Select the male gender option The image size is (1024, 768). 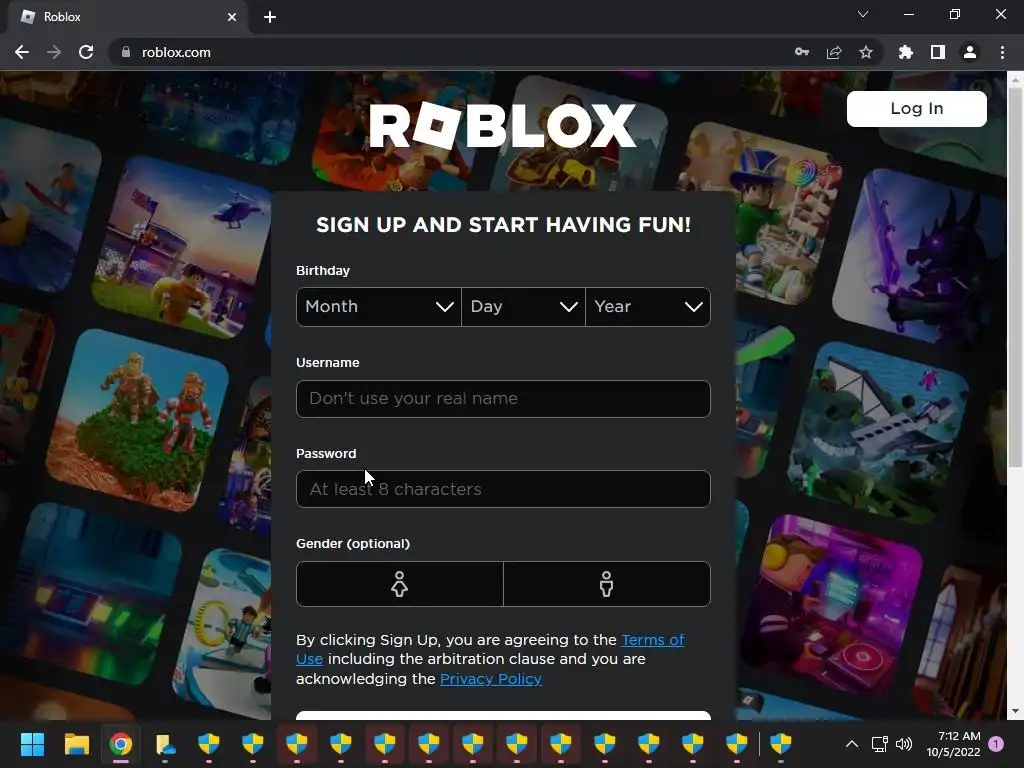607,584
